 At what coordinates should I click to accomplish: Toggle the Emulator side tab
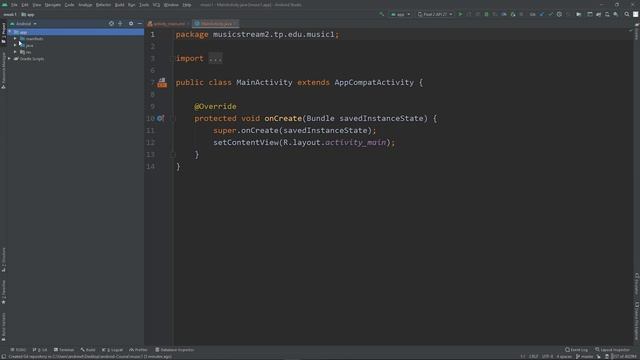[x=636, y=284]
